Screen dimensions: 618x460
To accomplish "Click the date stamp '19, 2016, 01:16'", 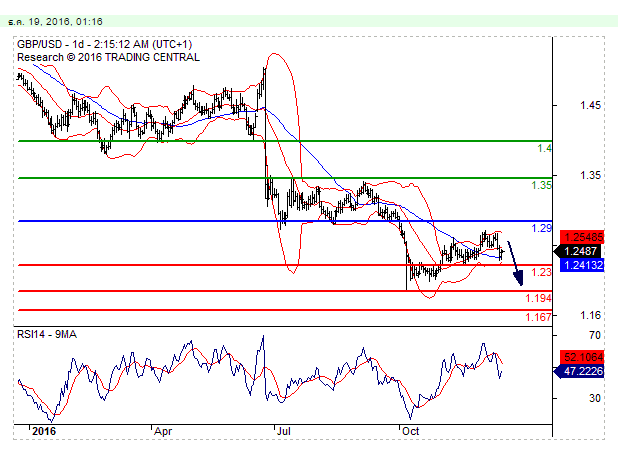I will 65,22.
